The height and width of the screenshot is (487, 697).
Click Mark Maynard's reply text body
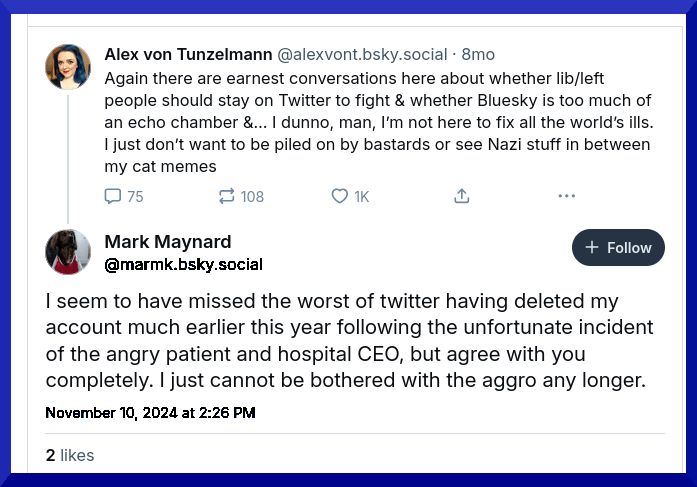coord(348,341)
